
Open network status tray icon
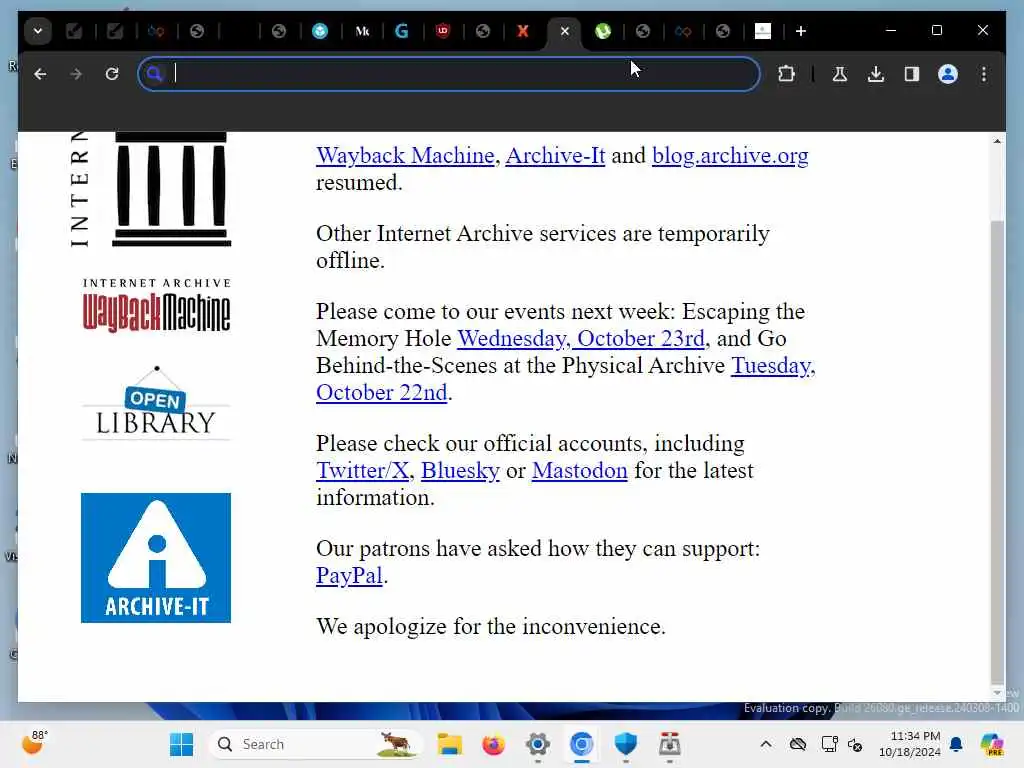(829, 744)
